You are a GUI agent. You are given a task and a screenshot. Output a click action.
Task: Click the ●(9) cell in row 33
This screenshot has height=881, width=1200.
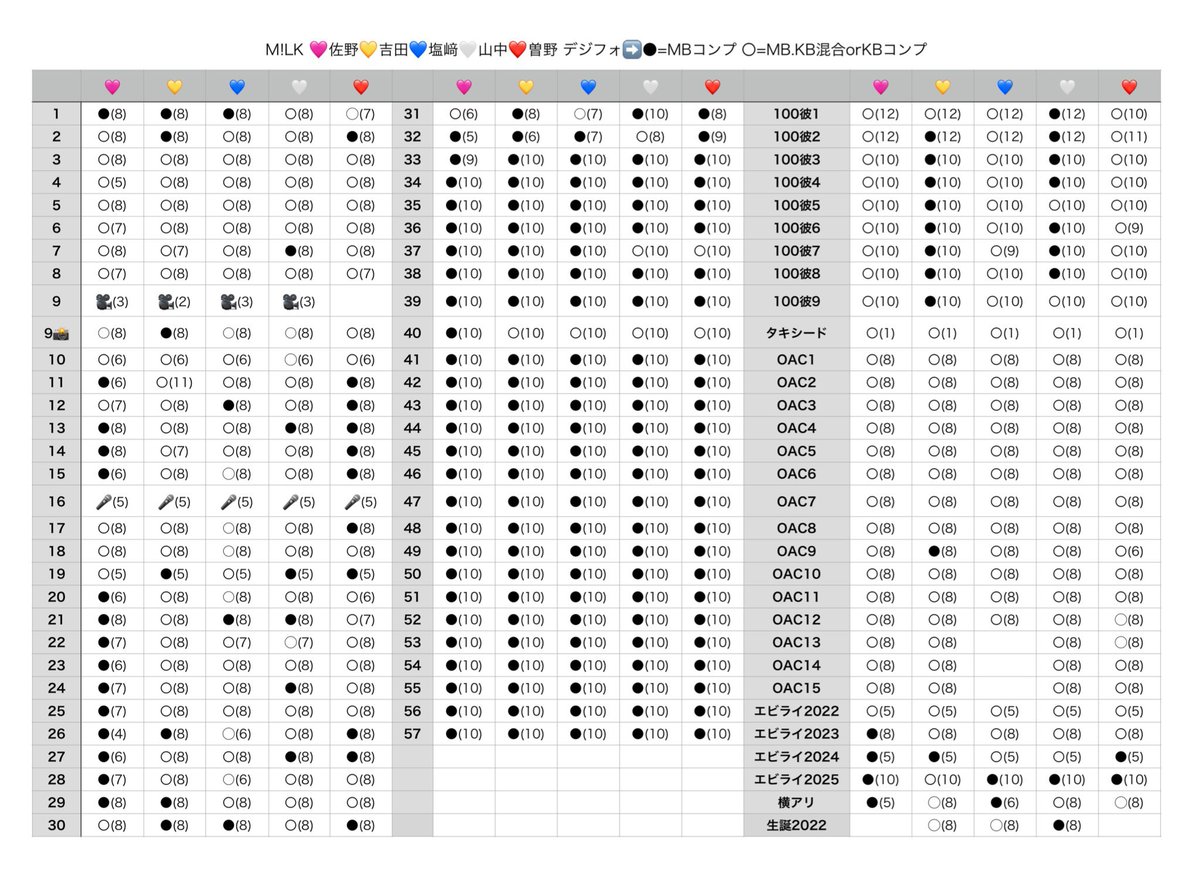click(x=464, y=159)
